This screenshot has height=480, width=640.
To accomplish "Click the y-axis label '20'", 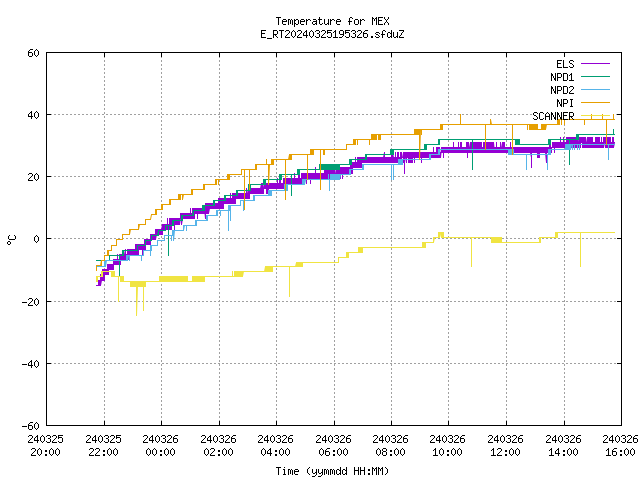I will pos(33,177).
